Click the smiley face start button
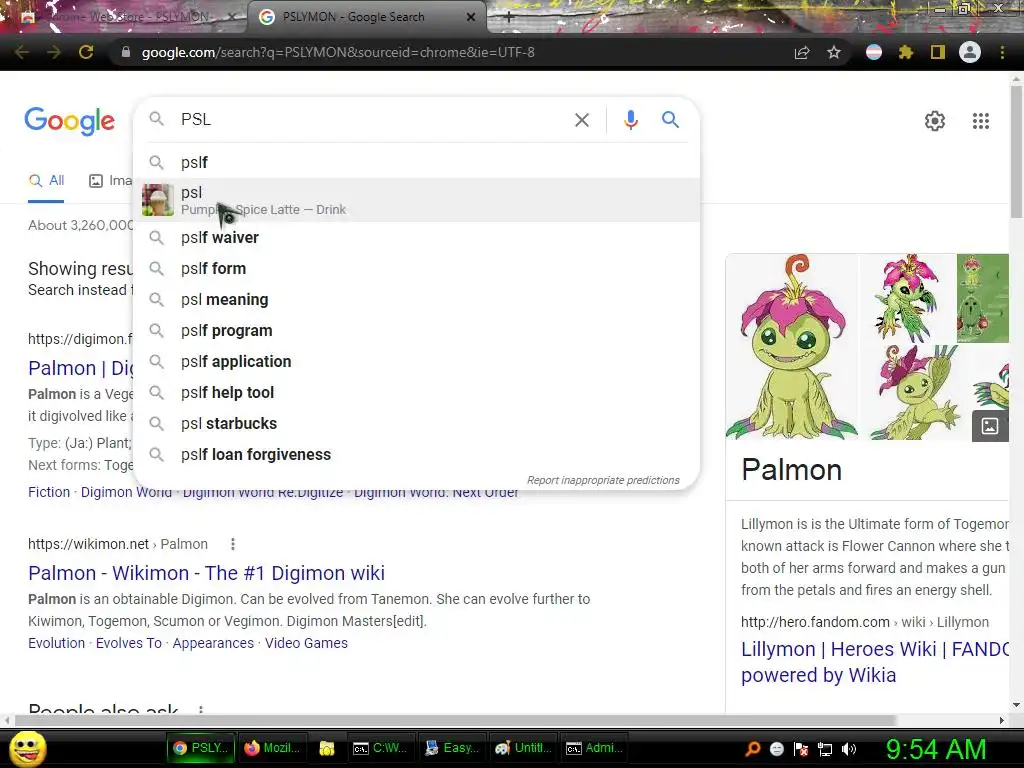 pos(27,749)
